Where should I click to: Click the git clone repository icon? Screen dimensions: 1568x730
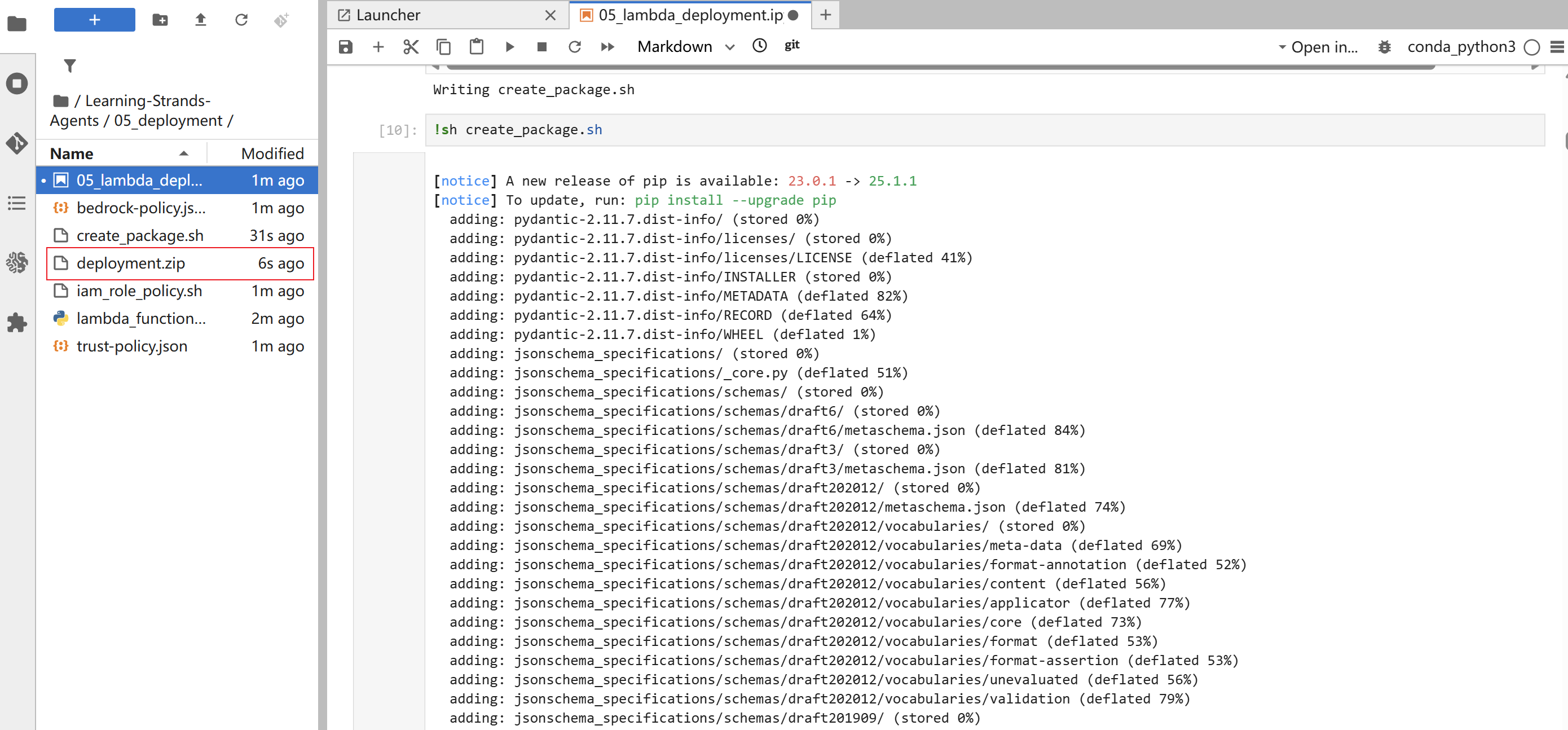pos(281,20)
